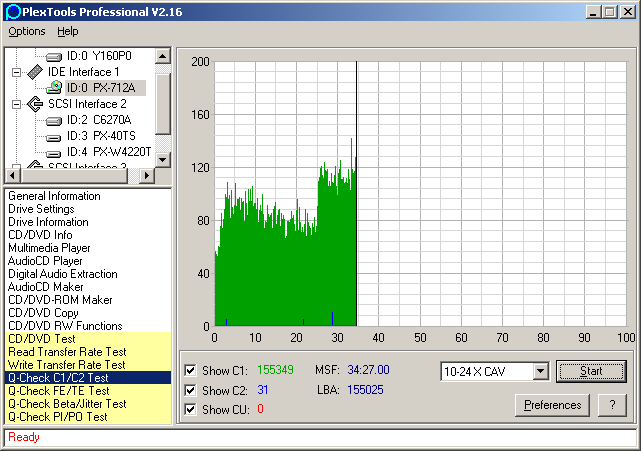This screenshot has width=641, height=451.
Task: Open Q-Check PI/PO Test
Action: [x=87, y=417]
